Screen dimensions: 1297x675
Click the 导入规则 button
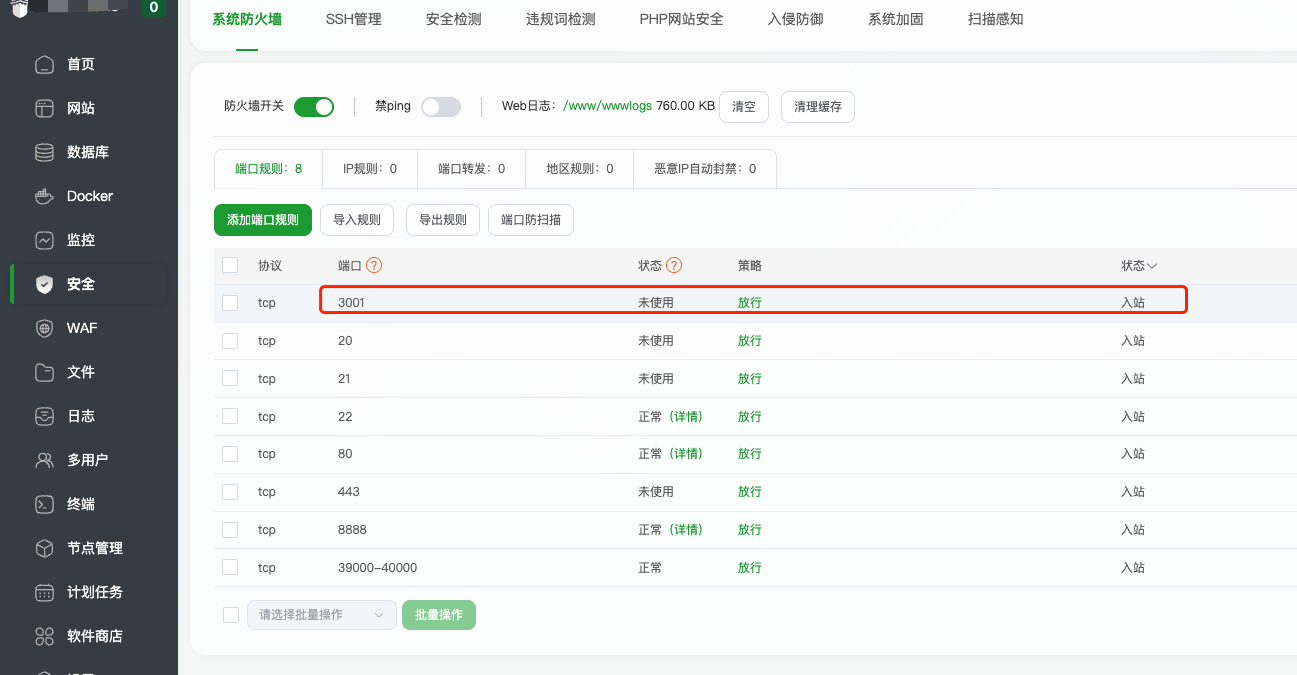[x=357, y=220]
